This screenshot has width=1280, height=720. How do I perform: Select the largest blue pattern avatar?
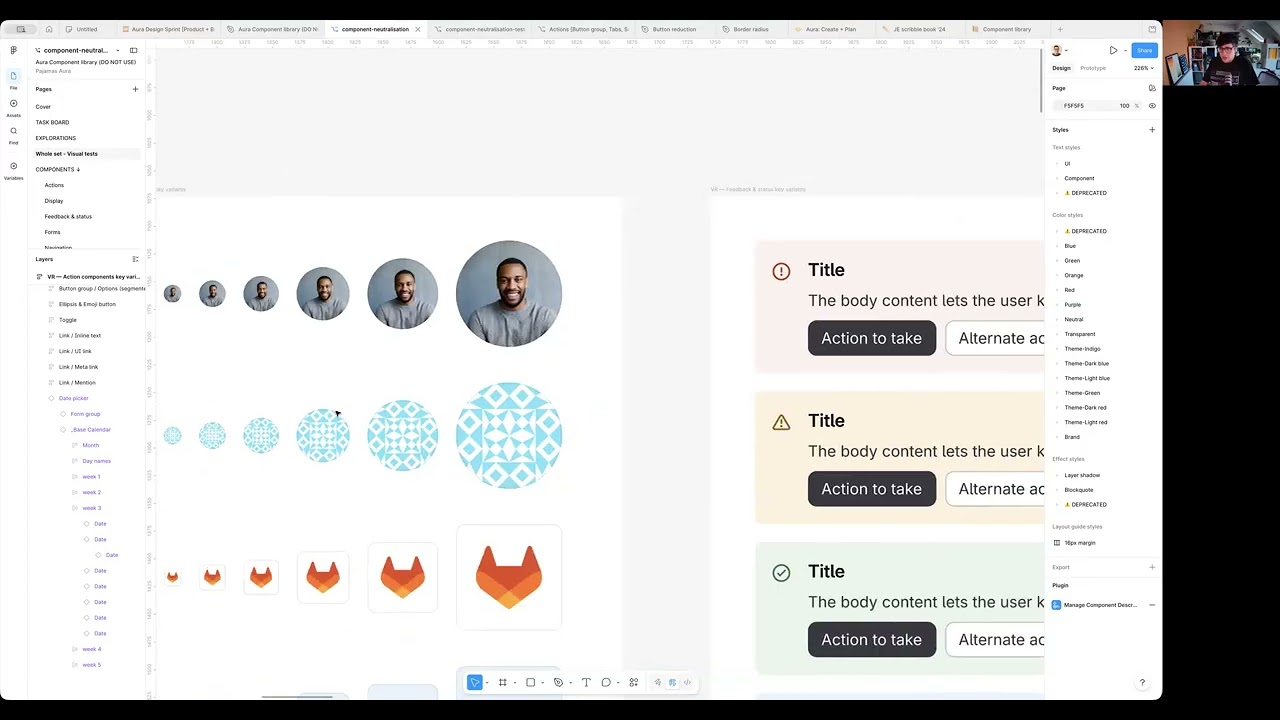(509, 436)
